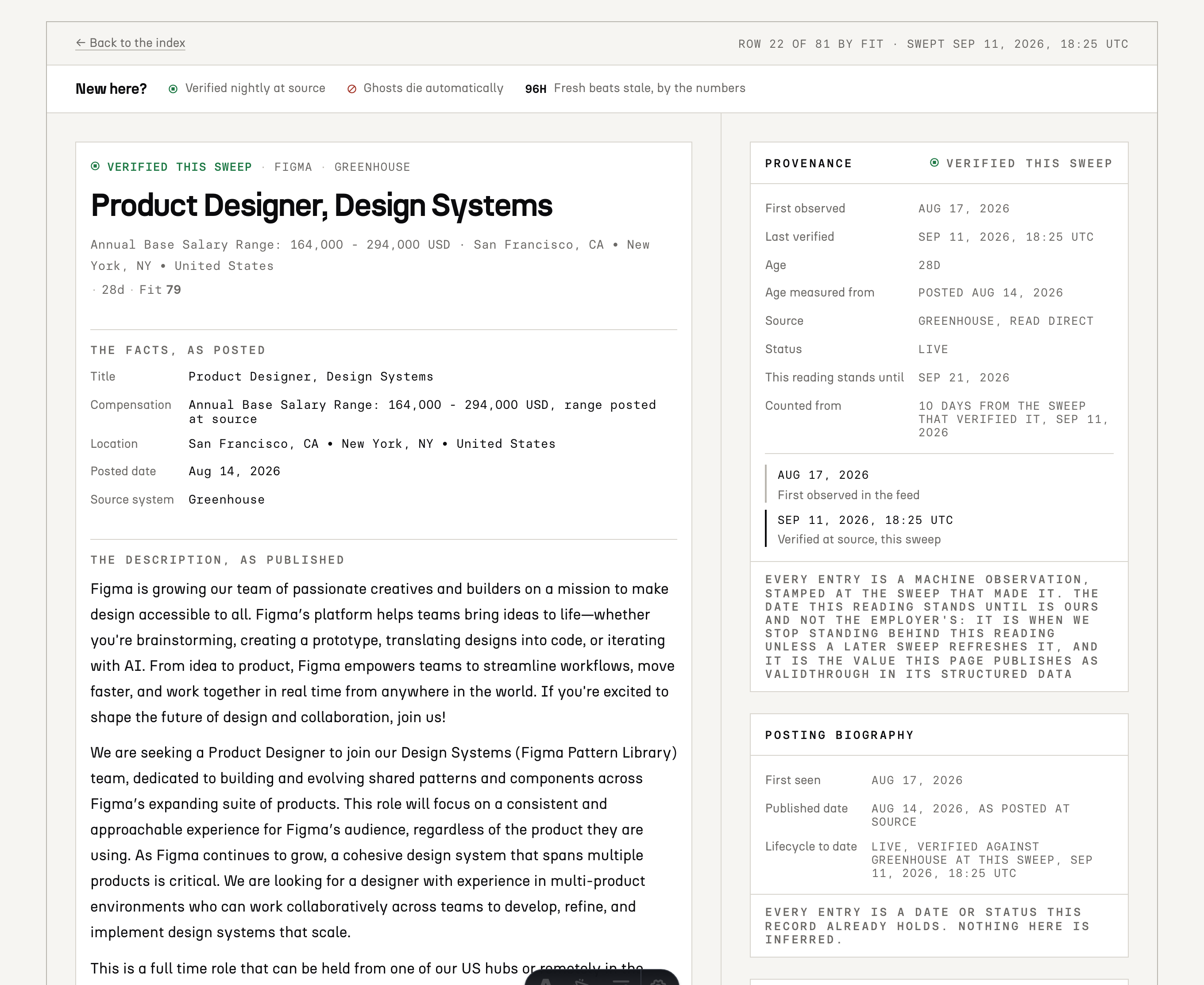Go back to the index
Viewport: 1204px width, 985px height.
coord(130,43)
